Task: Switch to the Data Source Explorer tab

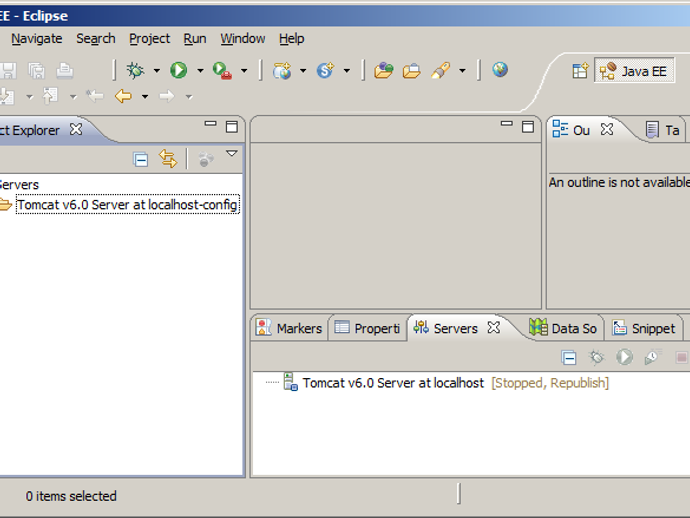Action: click(x=563, y=328)
